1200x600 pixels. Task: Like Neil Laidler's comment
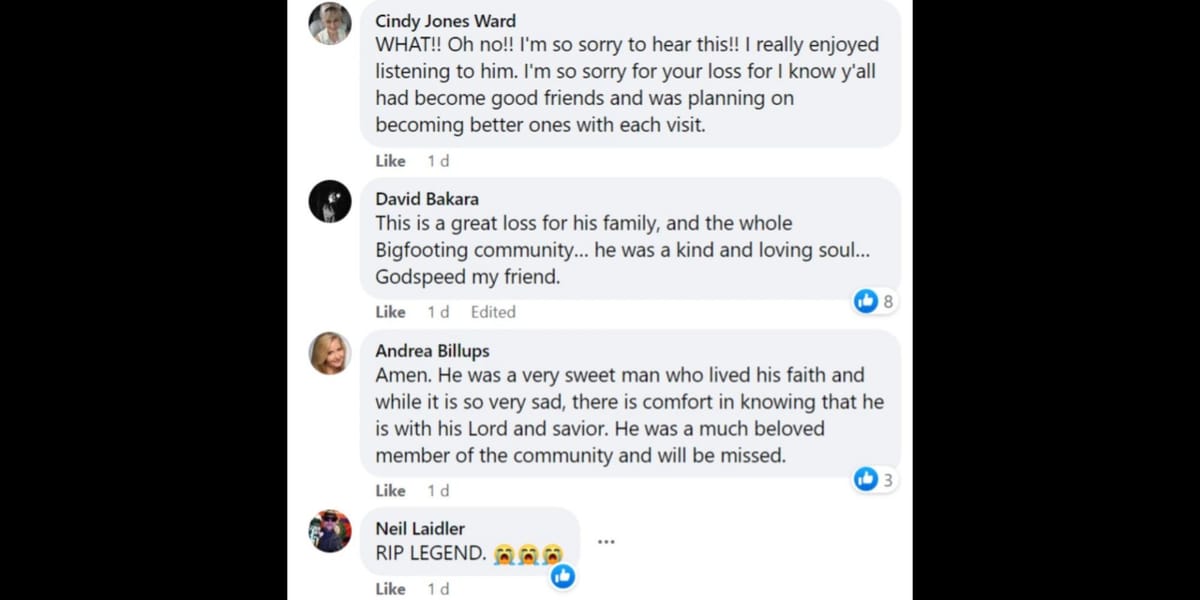tap(390, 589)
